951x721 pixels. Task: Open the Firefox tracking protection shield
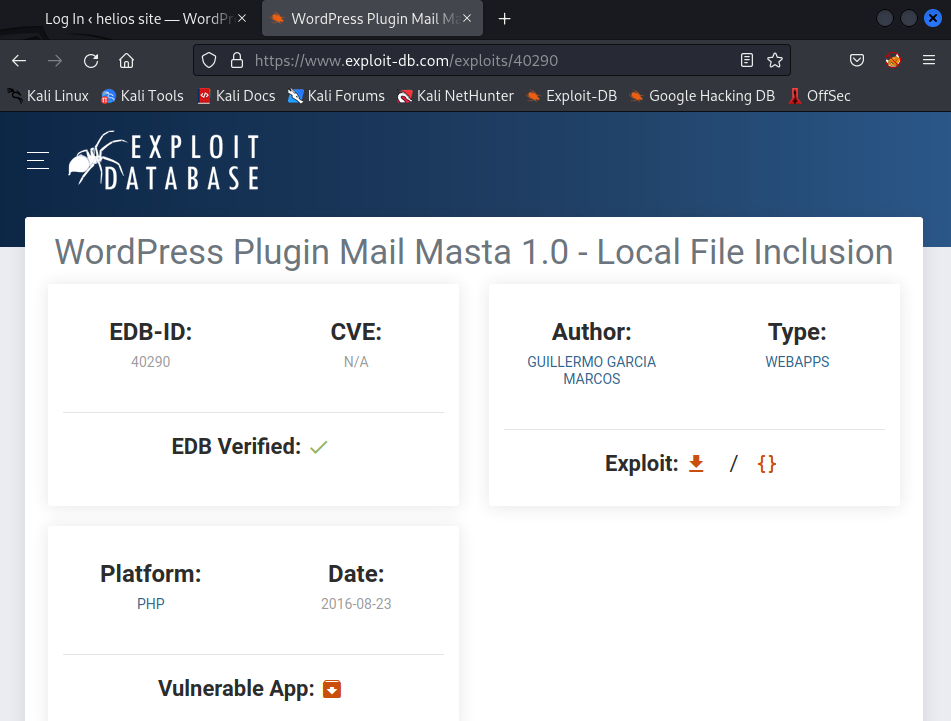coord(209,60)
